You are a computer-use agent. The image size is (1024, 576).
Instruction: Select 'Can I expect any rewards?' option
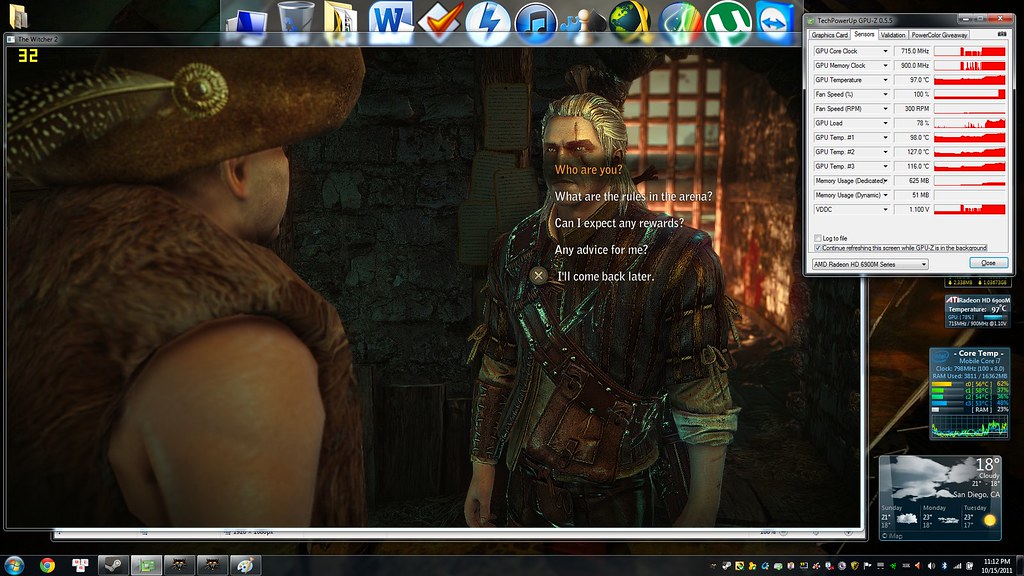coord(619,223)
